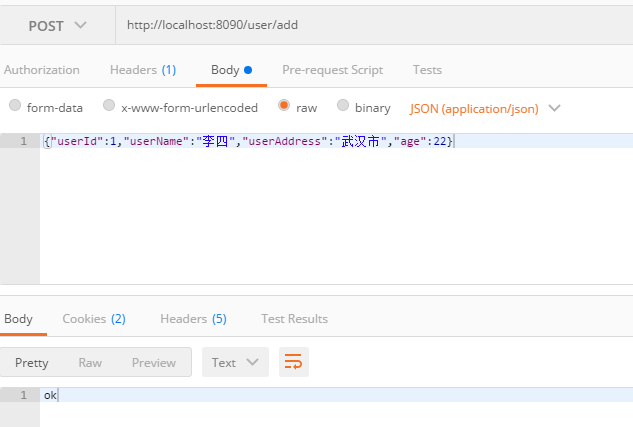Screen dimensions: 633x427
Task: Click the request URL field
Action: pyautogui.click(x=374, y=25)
